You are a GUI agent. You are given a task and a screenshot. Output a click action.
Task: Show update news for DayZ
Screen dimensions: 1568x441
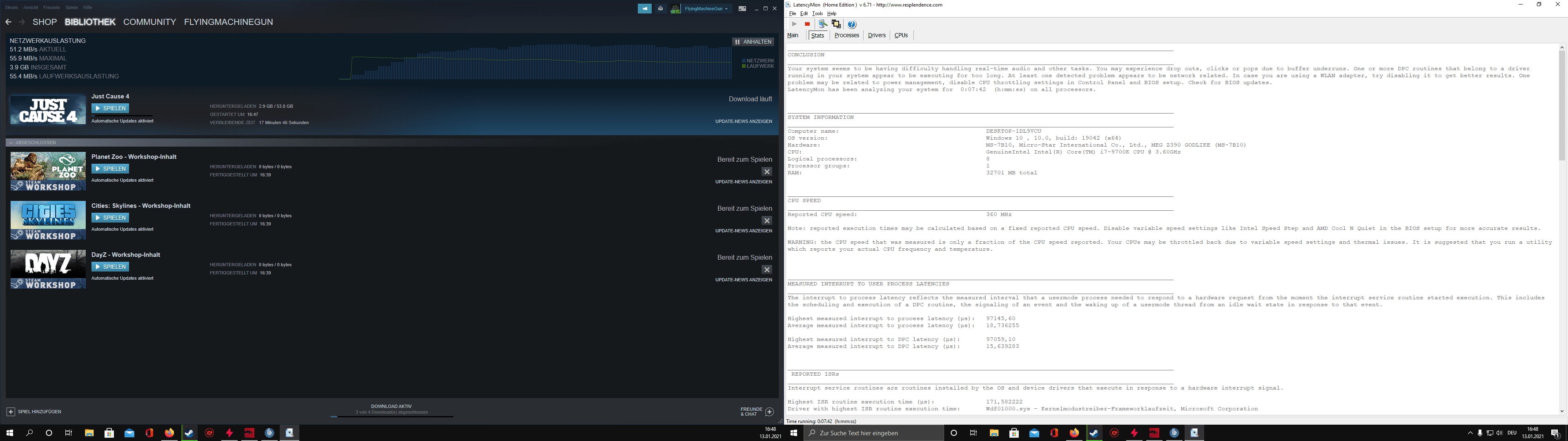(743, 280)
